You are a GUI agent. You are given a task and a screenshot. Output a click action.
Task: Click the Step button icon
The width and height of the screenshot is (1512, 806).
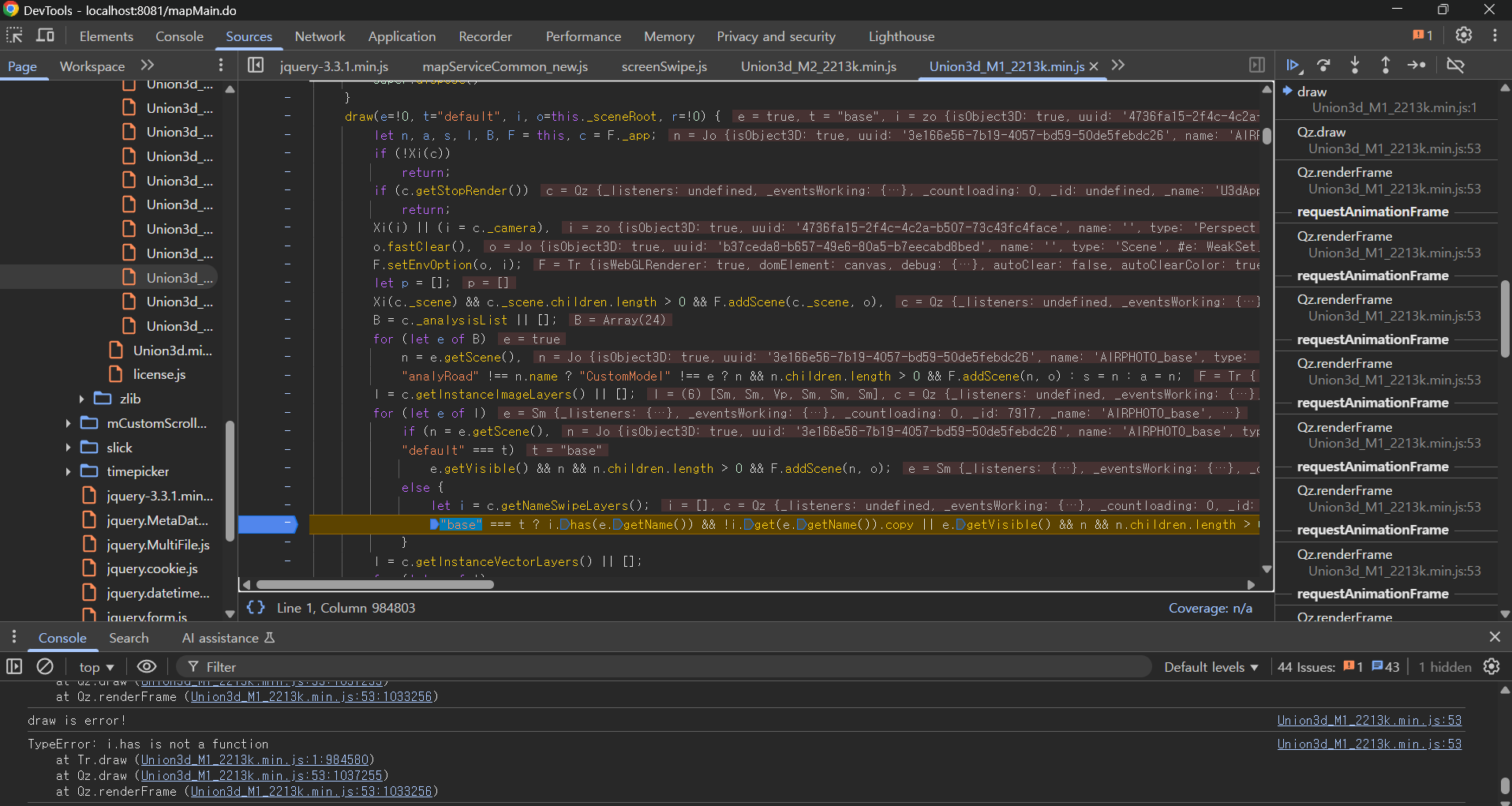(x=1417, y=66)
